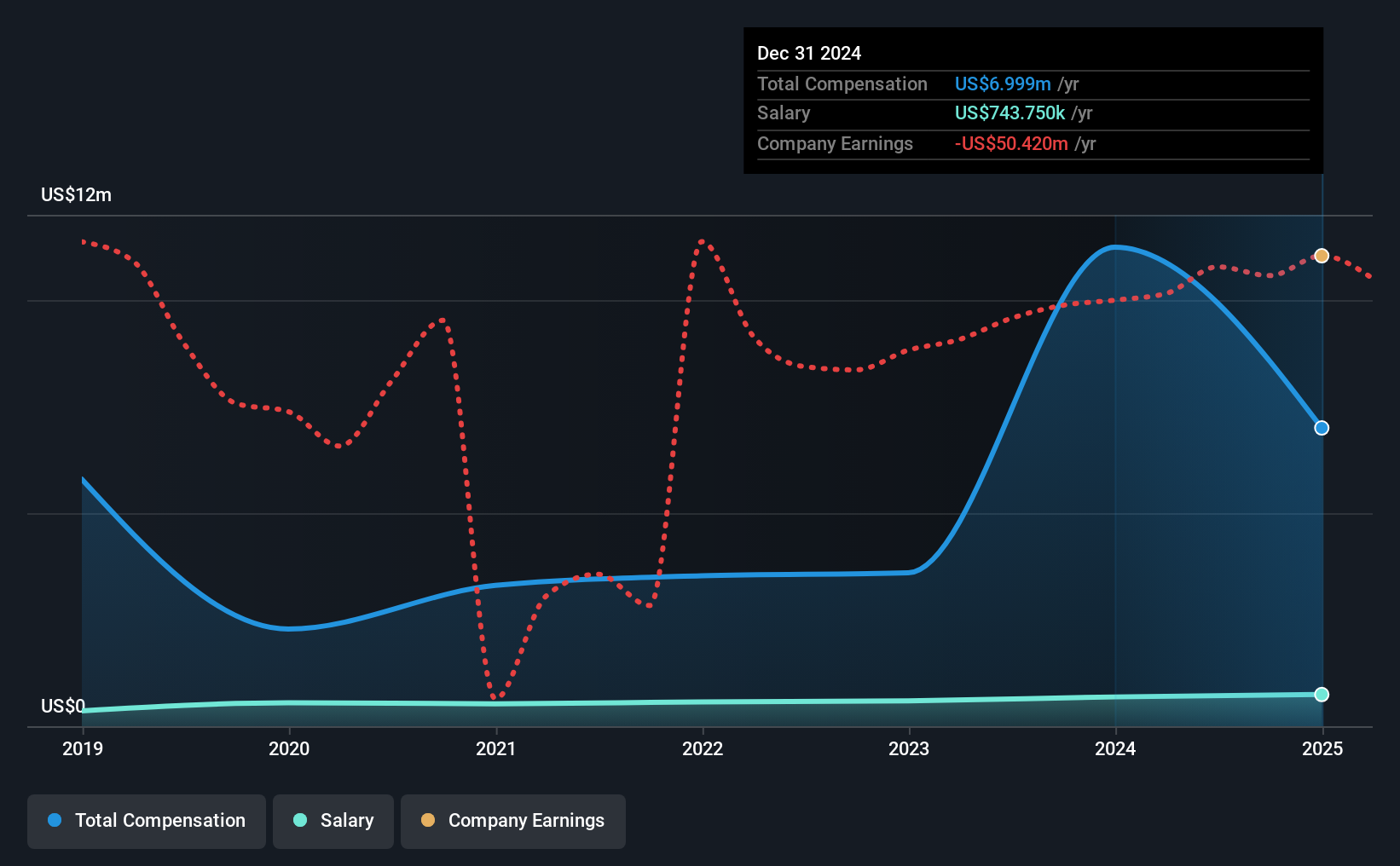The height and width of the screenshot is (866, 1400).
Task: Select the blue Total Compensation data point at 2025
Action: tap(1322, 428)
